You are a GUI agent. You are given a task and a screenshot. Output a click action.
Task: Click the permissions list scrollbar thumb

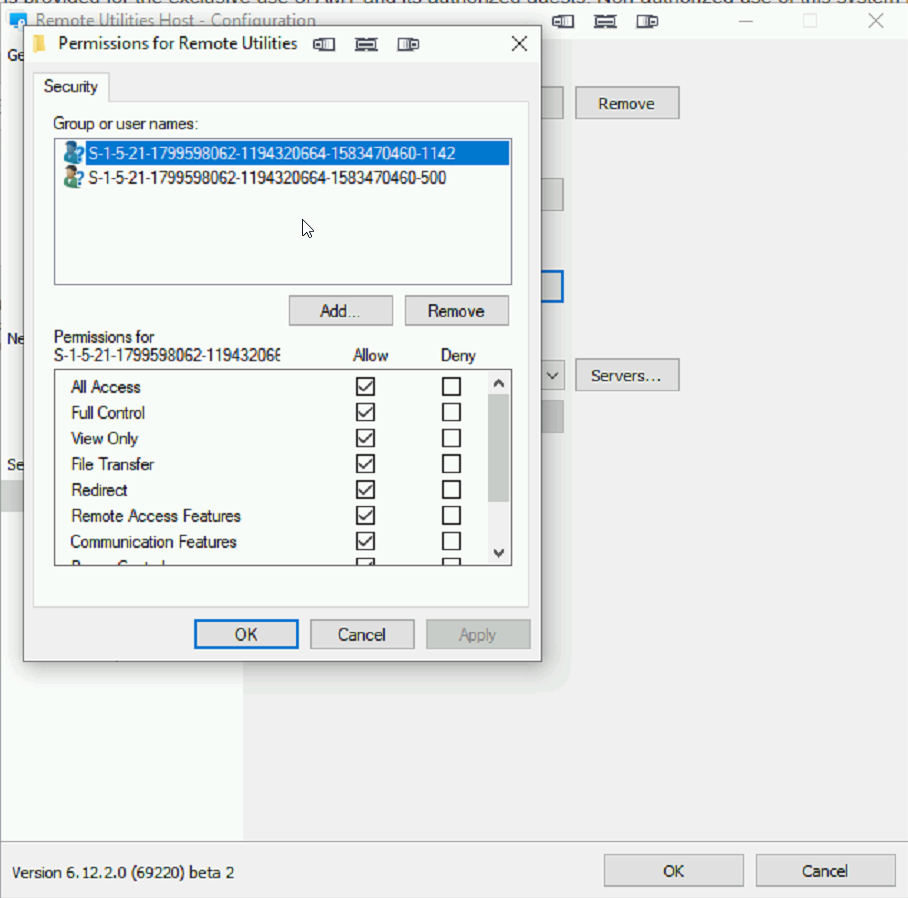(500, 447)
